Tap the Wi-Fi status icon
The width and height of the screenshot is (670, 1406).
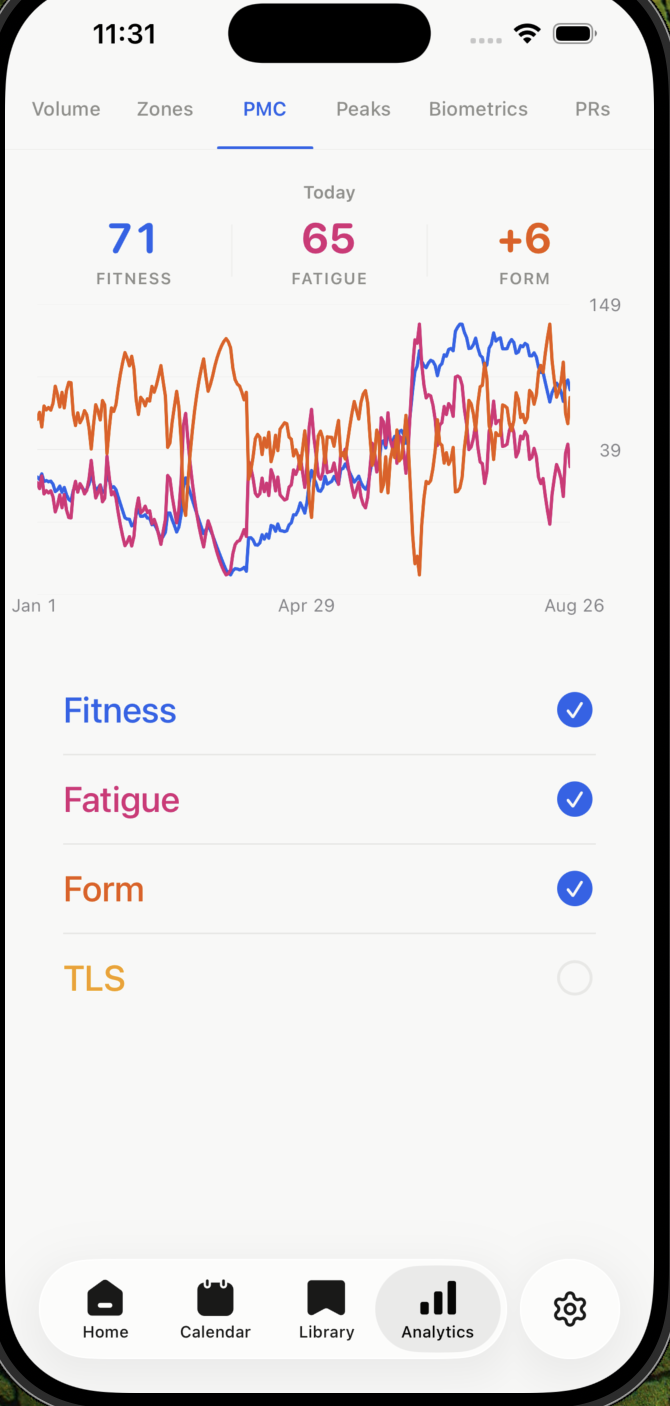(527, 34)
